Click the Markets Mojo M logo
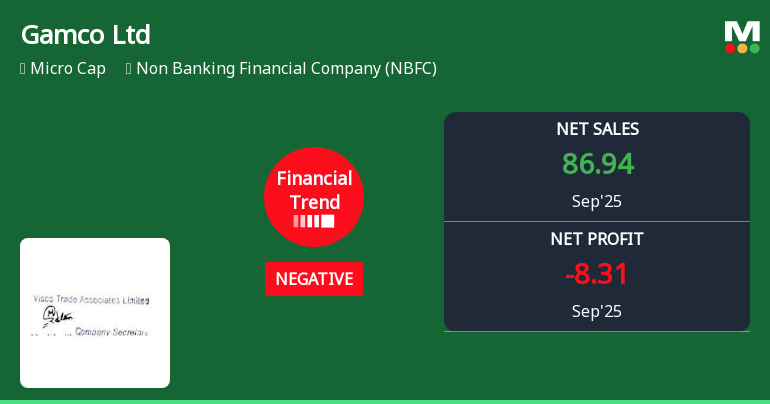Viewport: 770px width, 404px height. (742, 31)
